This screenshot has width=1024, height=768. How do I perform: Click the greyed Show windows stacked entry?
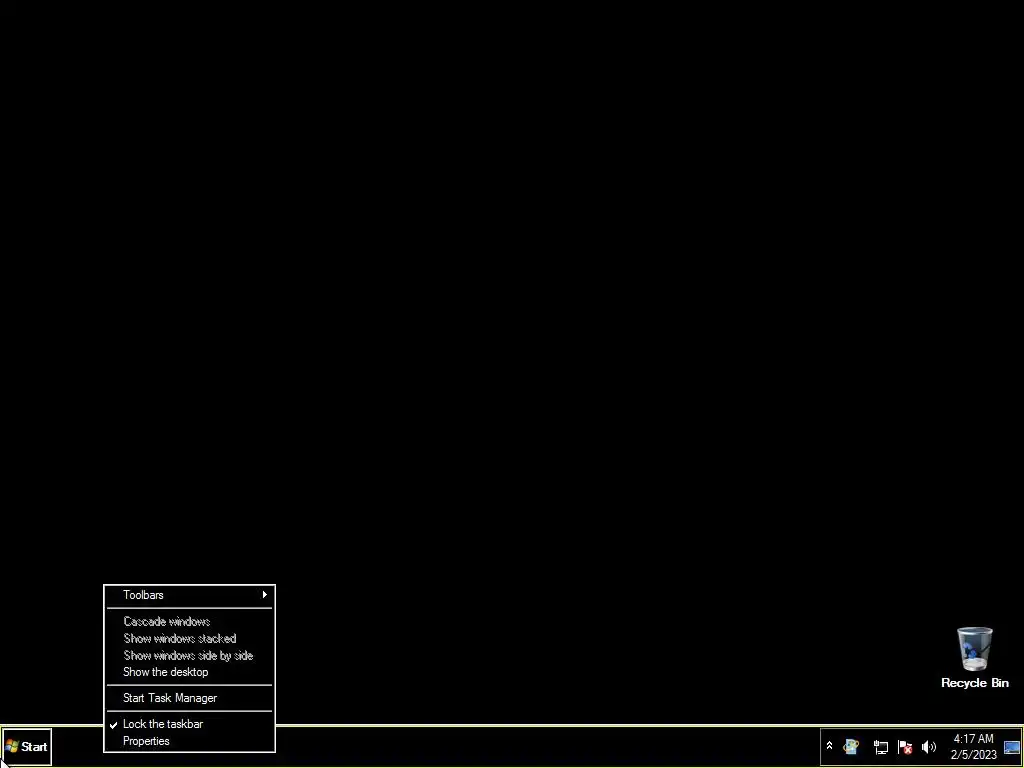pyautogui.click(x=189, y=638)
